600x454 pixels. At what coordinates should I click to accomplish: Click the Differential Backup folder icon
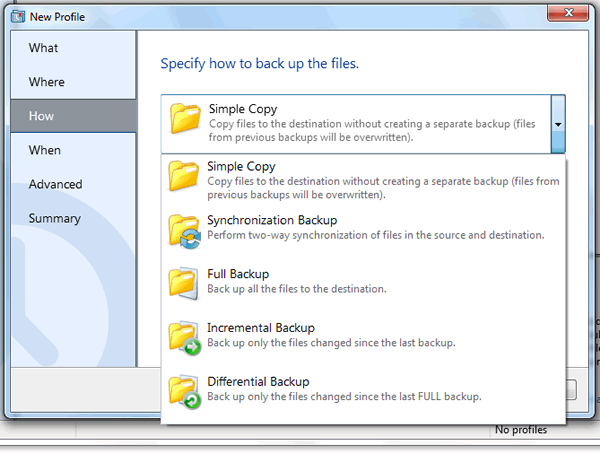tap(186, 390)
